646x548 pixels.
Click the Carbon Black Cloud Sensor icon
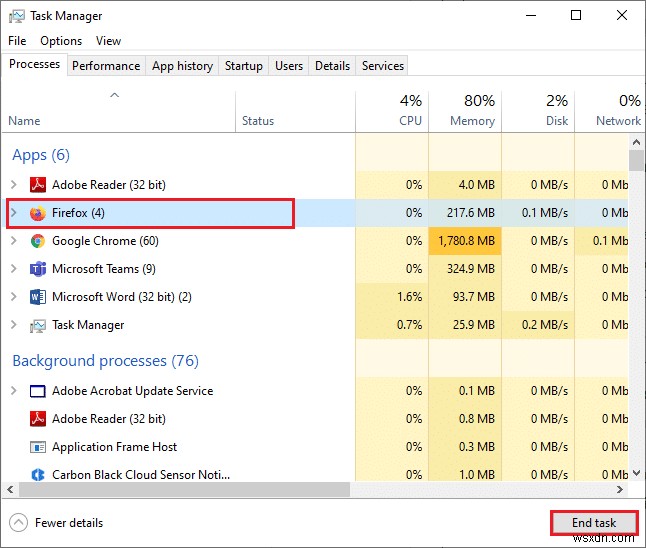point(38,475)
